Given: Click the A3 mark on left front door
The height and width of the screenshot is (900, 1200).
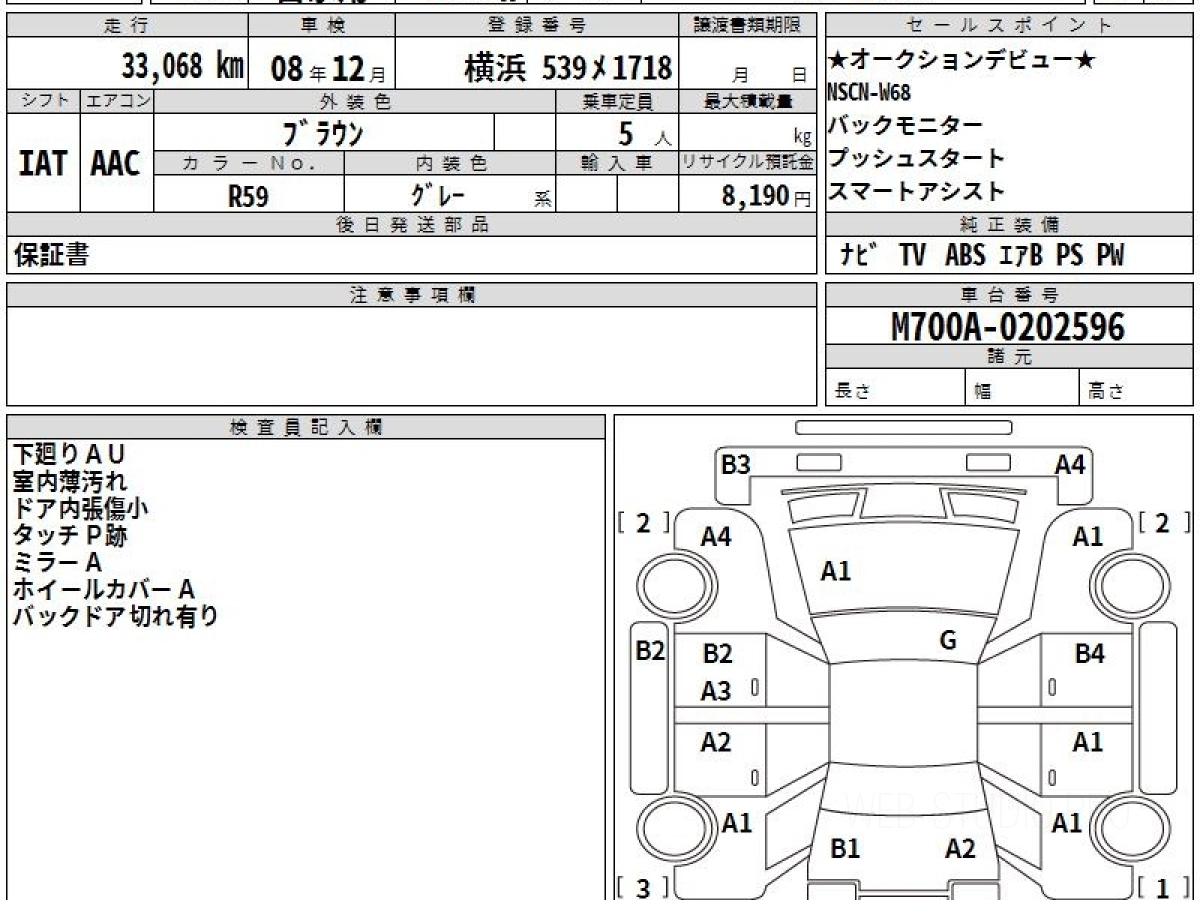Looking at the screenshot, I should [716, 690].
